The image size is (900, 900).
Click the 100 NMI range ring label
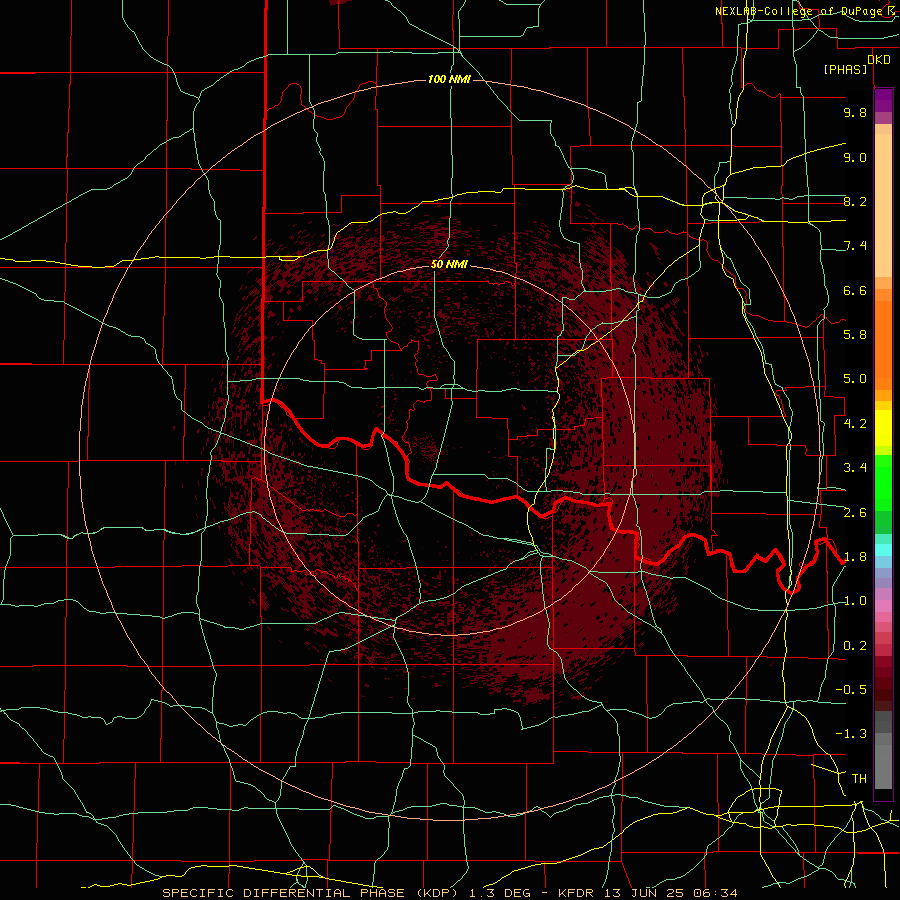point(449,79)
